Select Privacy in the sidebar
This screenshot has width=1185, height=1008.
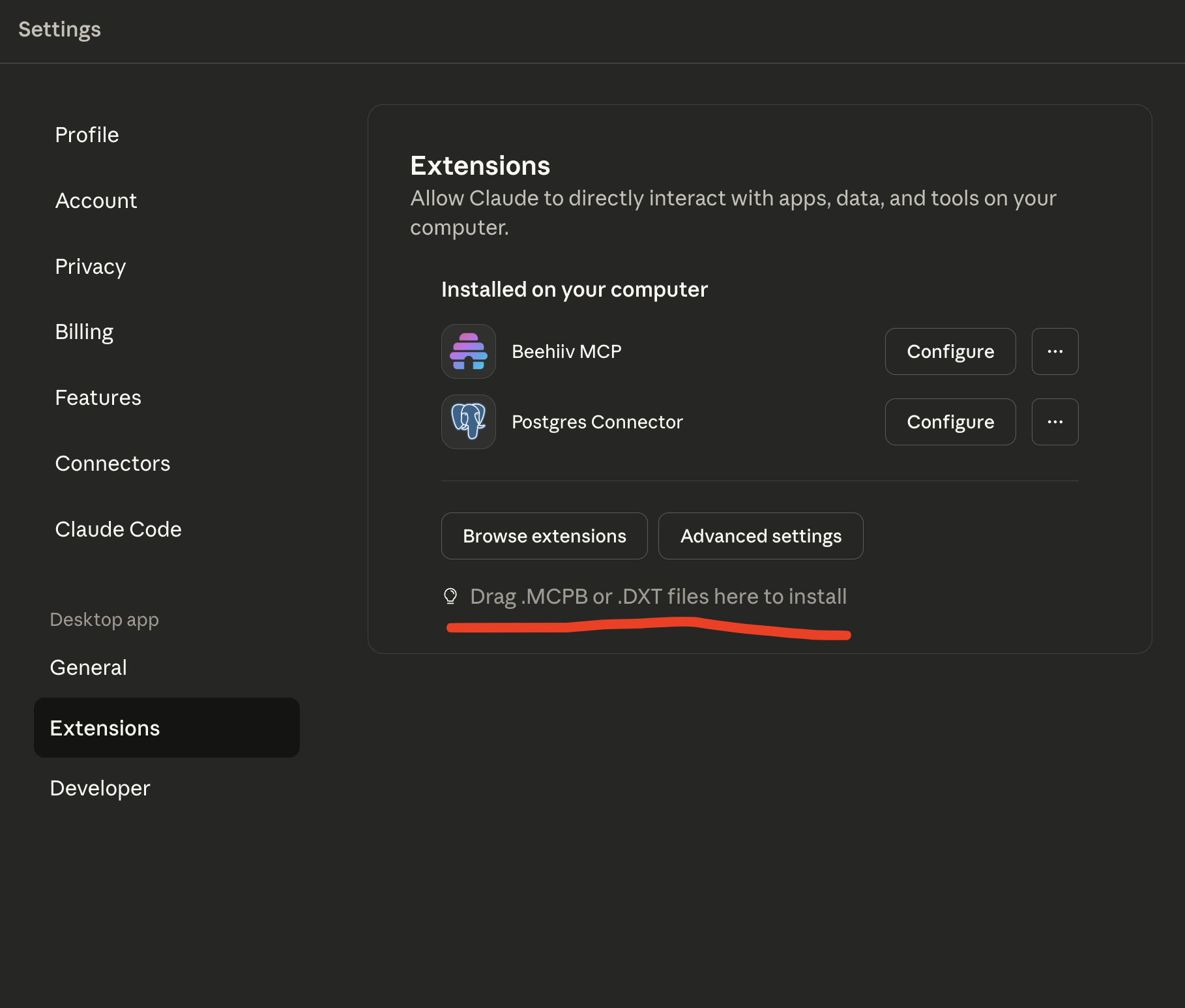coord(91,267)
